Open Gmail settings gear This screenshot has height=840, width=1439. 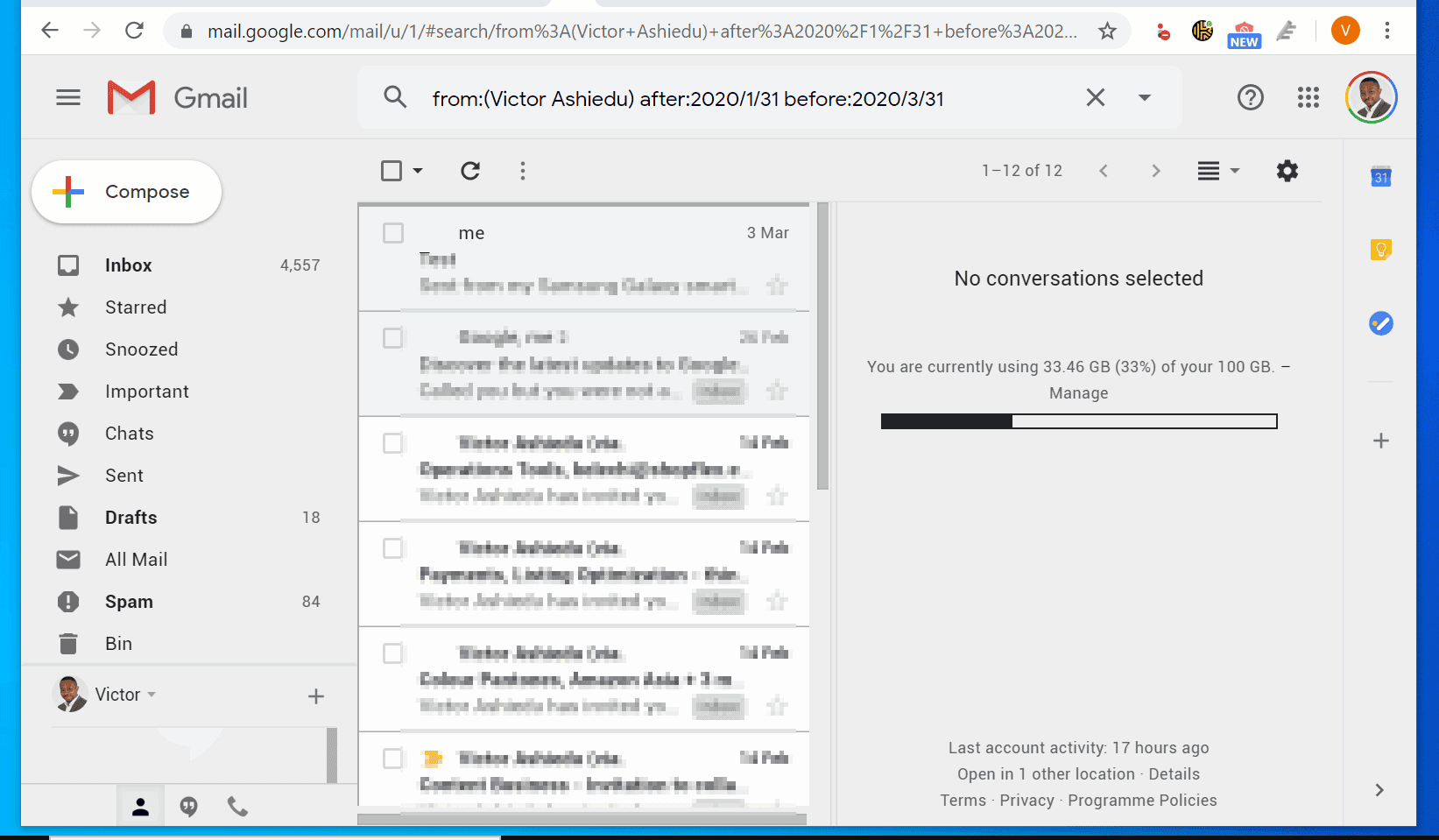coord(1287,171)
